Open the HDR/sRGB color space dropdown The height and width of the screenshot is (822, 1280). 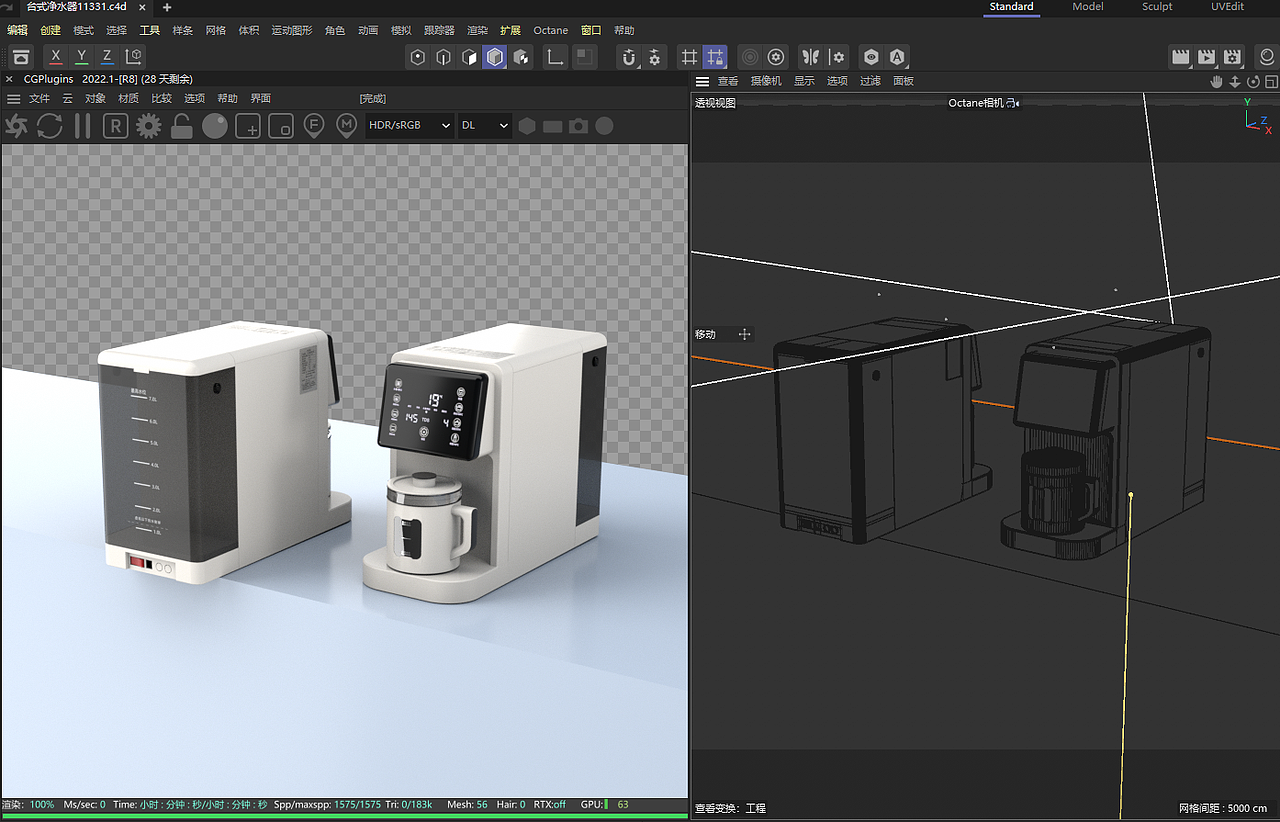[409, 126]
